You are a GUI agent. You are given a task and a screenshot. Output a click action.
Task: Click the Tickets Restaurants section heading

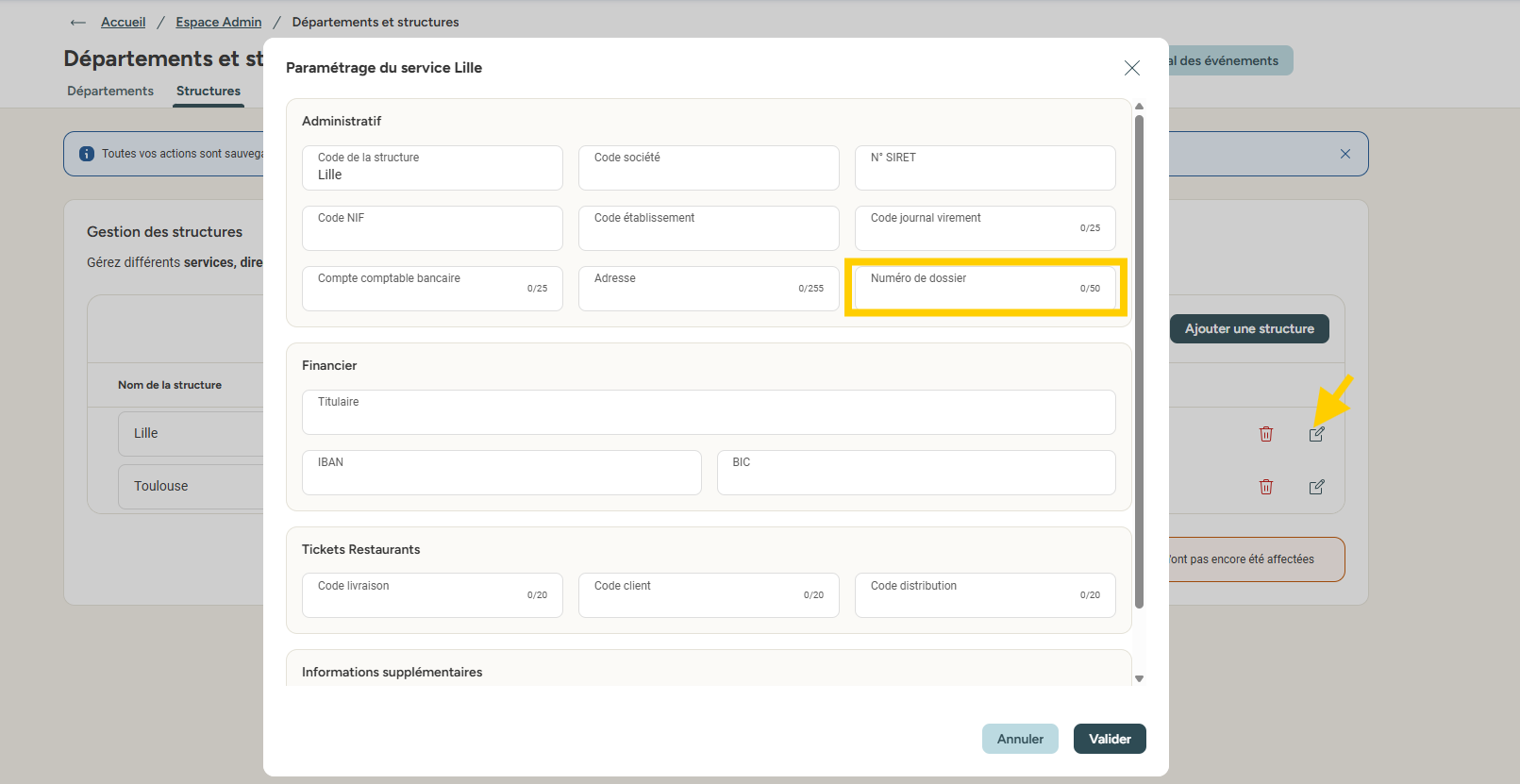[361, 549]
